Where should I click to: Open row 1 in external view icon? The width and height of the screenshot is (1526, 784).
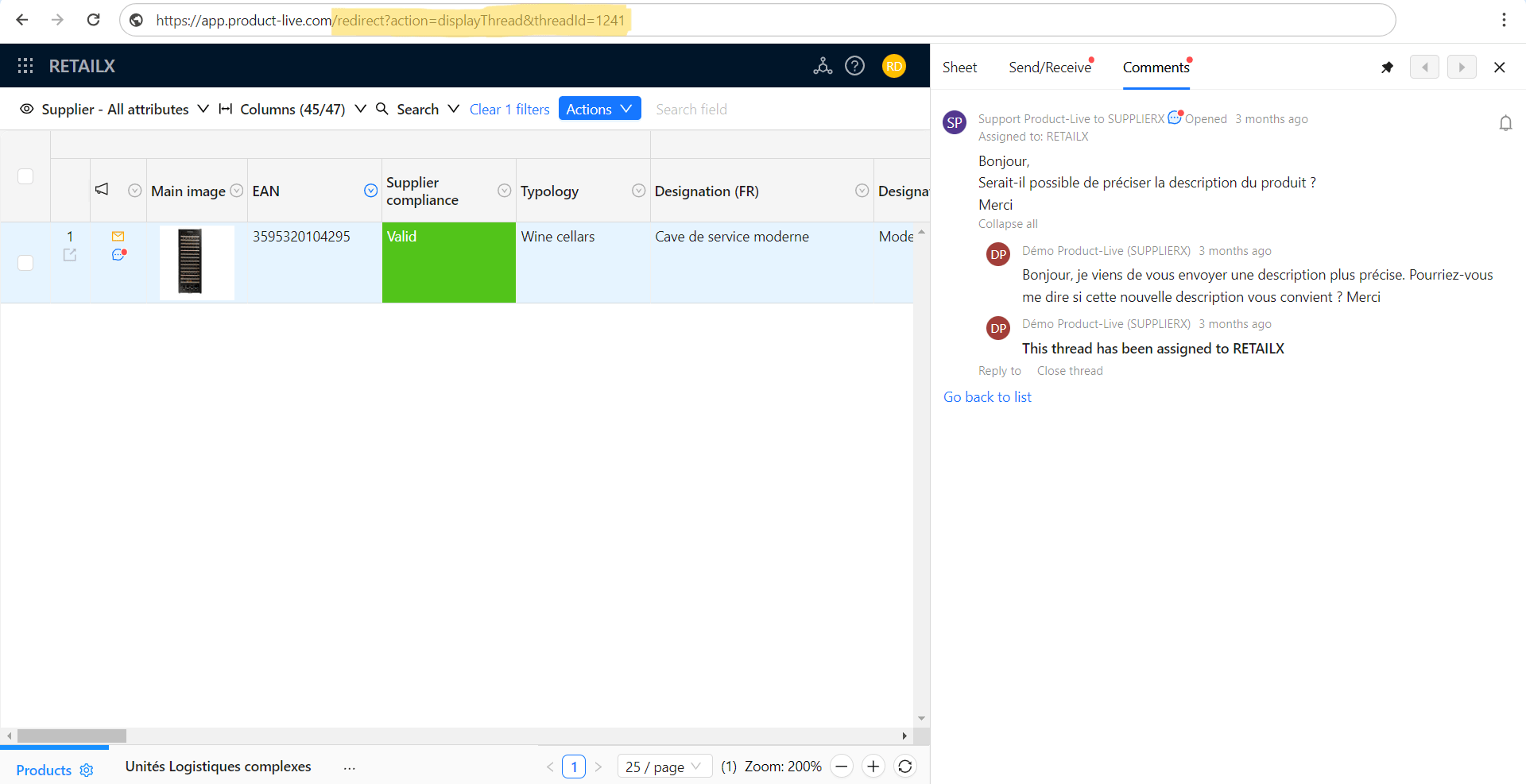point(70,255)
